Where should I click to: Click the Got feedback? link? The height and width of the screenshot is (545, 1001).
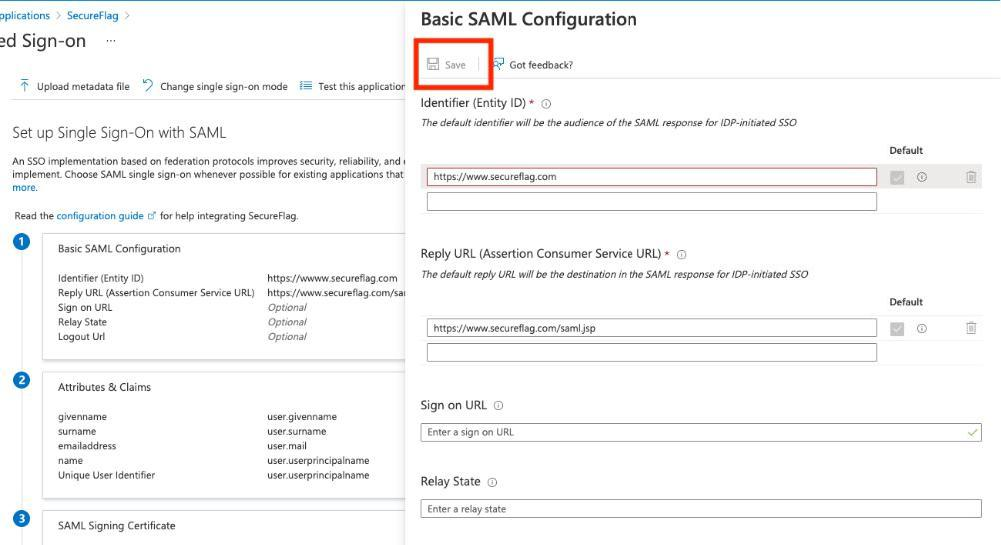tap(533, 64)
